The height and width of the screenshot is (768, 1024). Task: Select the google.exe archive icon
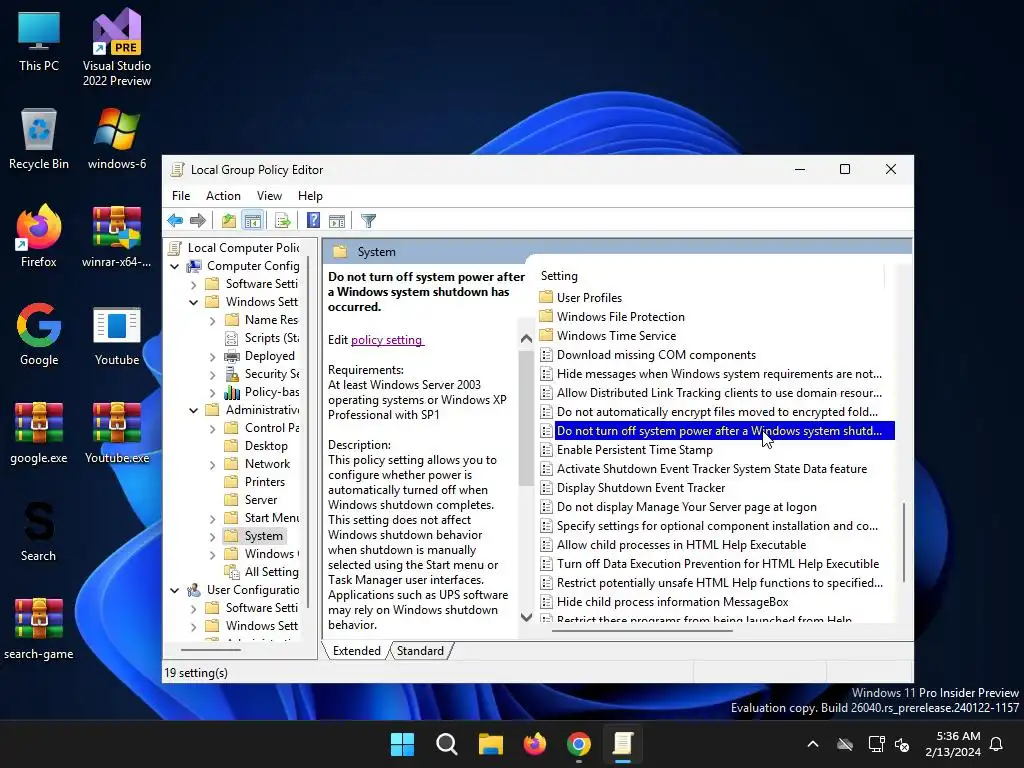point(39,433)
